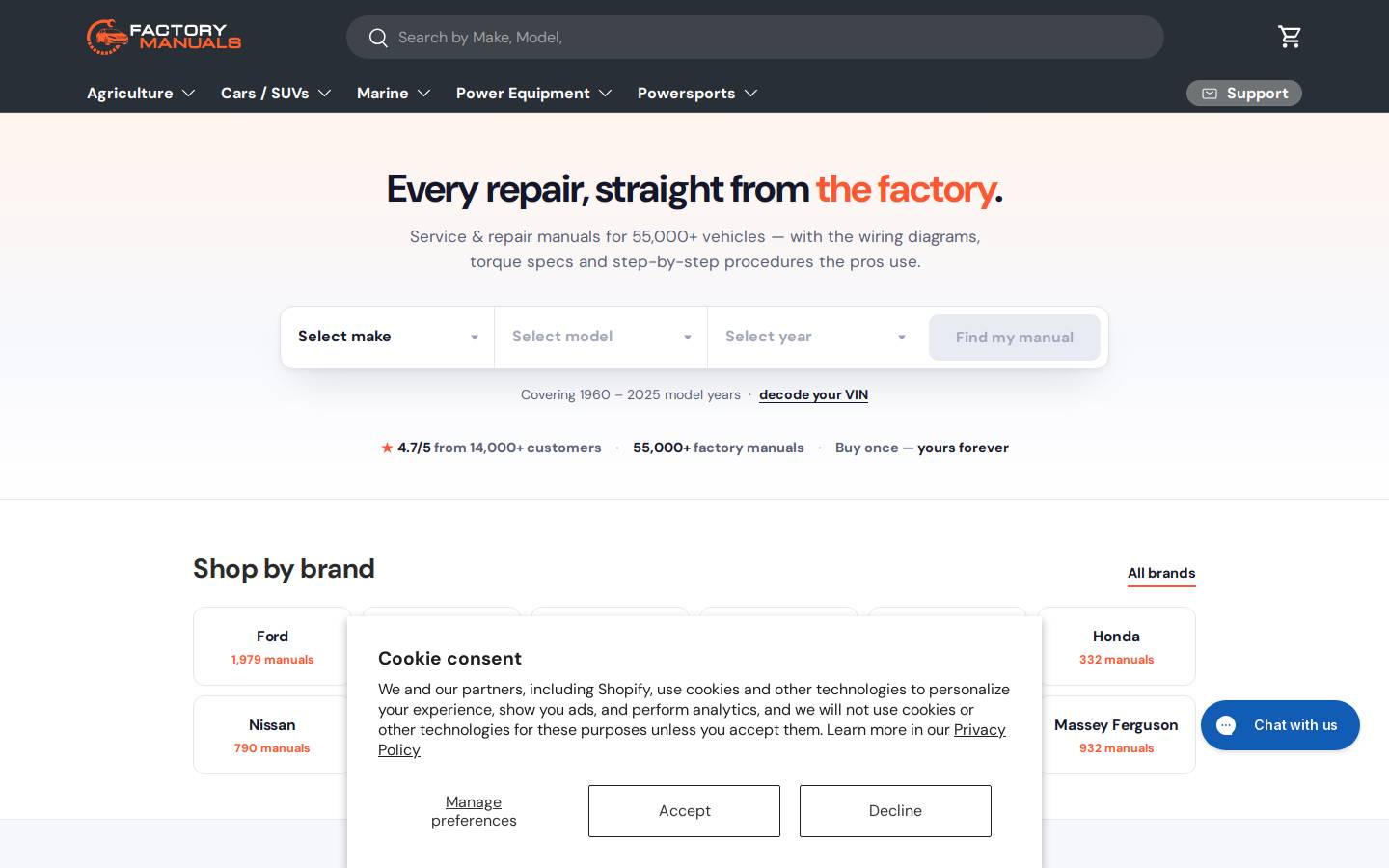The width and height of the screenshot is (1389, 868).
Task: Click the envelope icon in Support button
Action: pyautogui.click(x=1210, y=94)
